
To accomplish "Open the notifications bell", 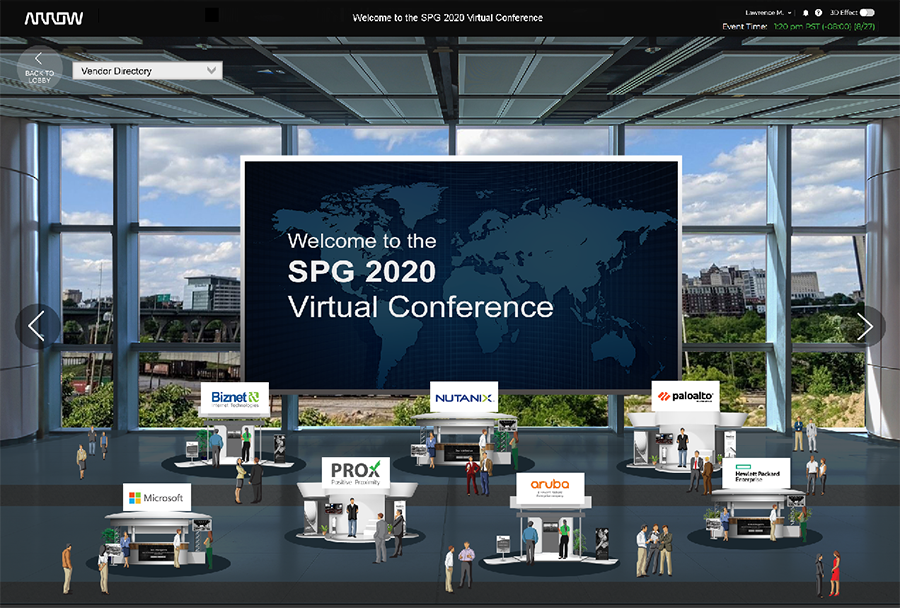I will click(805, 13).
